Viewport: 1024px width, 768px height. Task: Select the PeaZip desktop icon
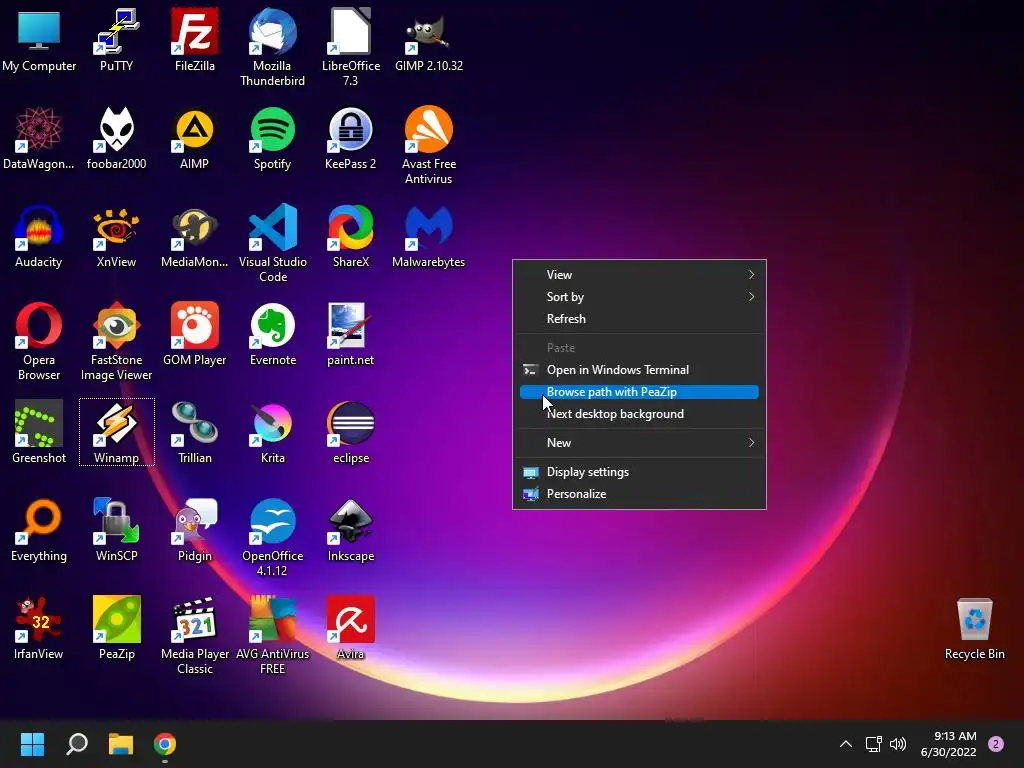[x=116, y=628]
